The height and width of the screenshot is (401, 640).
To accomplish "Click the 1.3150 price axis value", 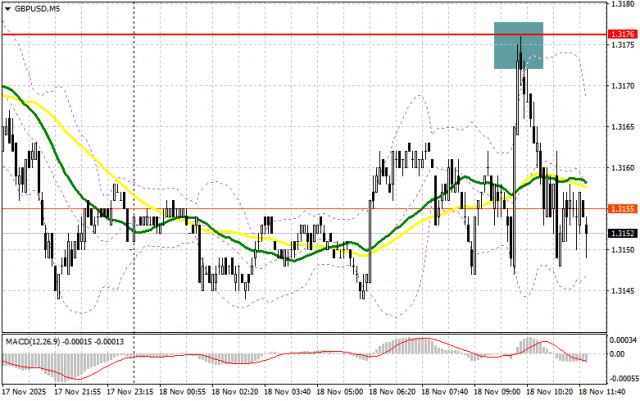I will (622, 250).
